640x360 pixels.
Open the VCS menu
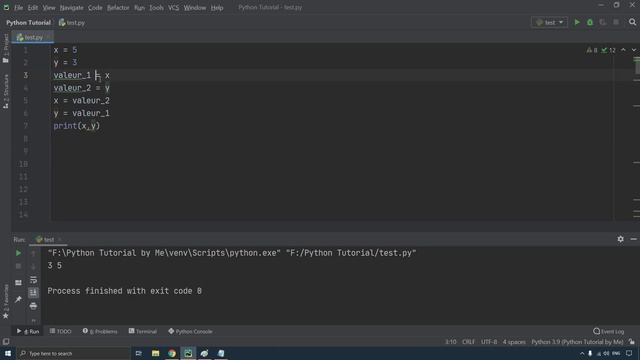click(x=173, y=7)
